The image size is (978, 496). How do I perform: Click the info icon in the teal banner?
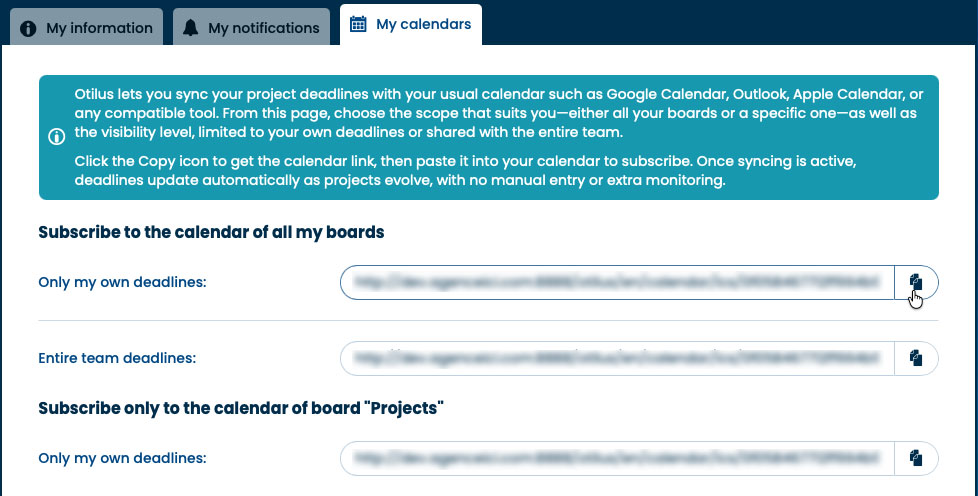[57, 137]
